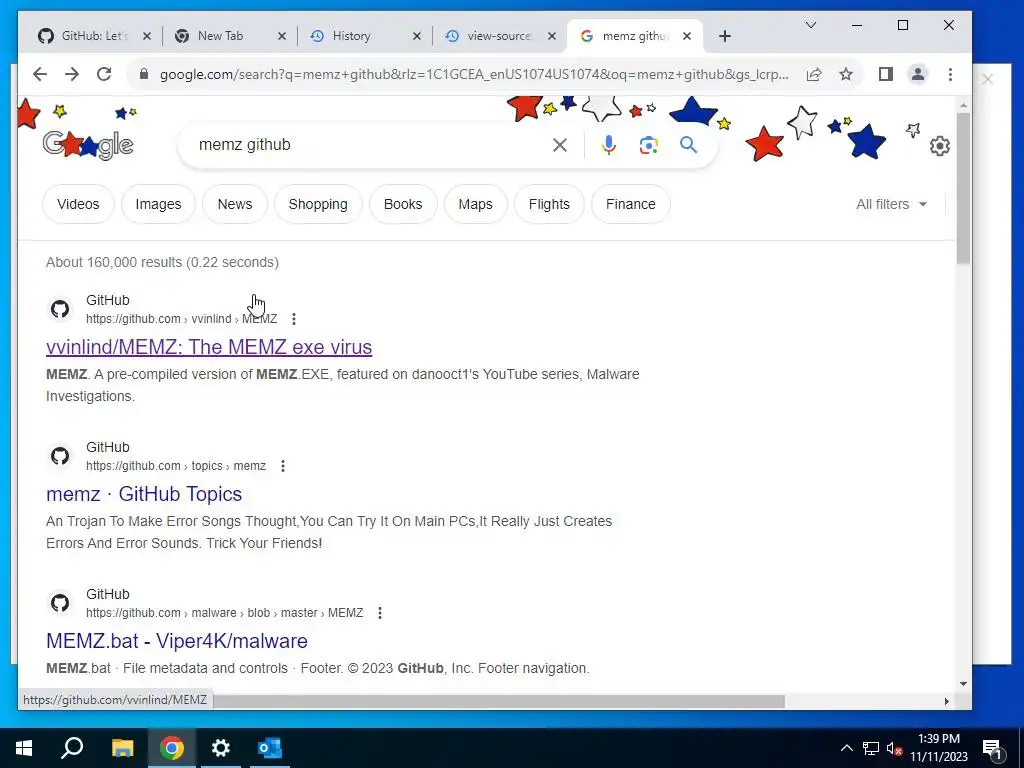Open a new browser tab
The height and width of the screenshot is (768, 1024).
725,36
